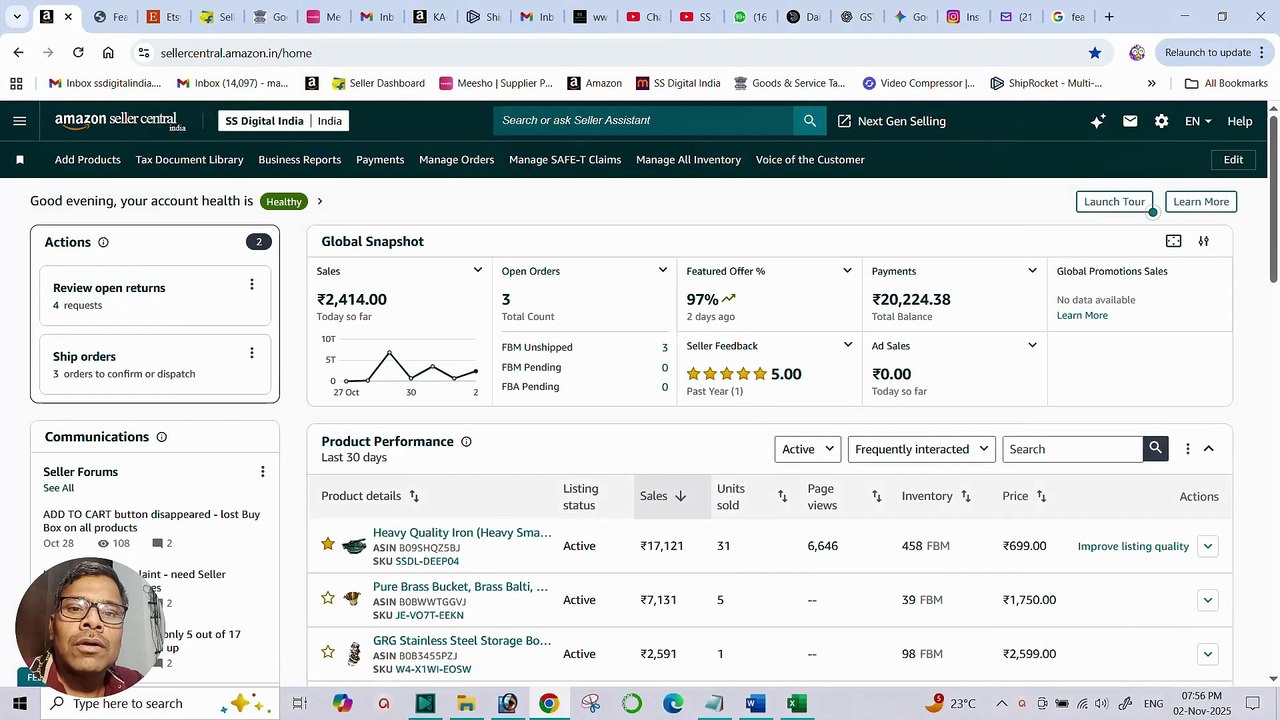Open Excel from the Windows taskbar

coord(796,704)
